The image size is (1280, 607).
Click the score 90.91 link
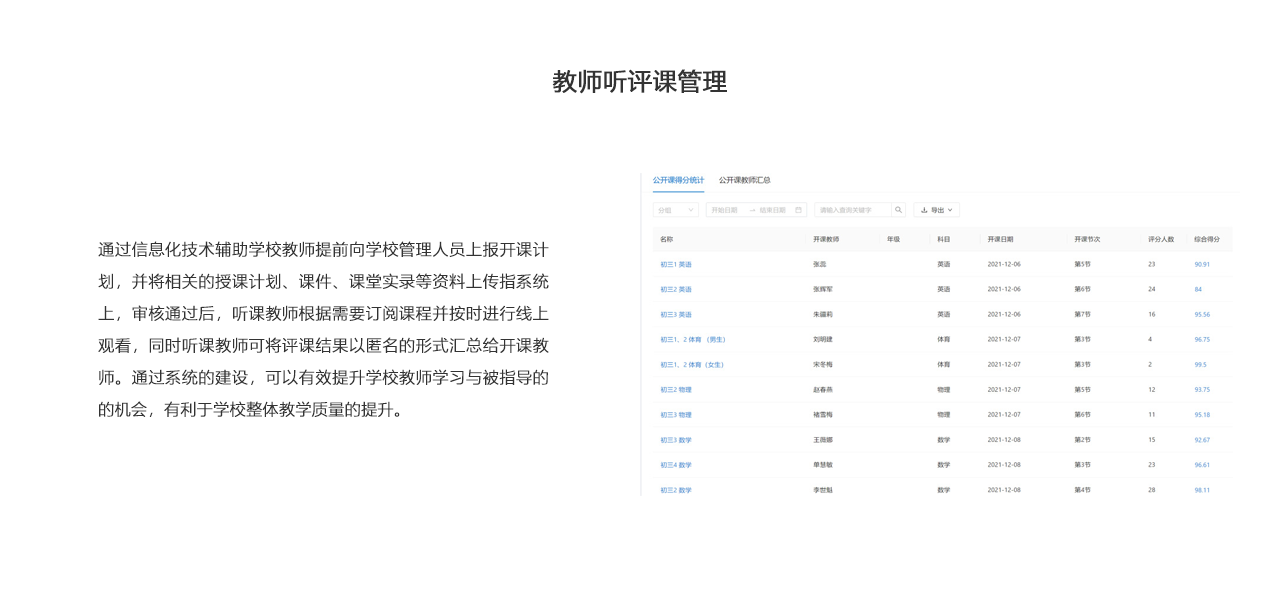[1202, 265]
